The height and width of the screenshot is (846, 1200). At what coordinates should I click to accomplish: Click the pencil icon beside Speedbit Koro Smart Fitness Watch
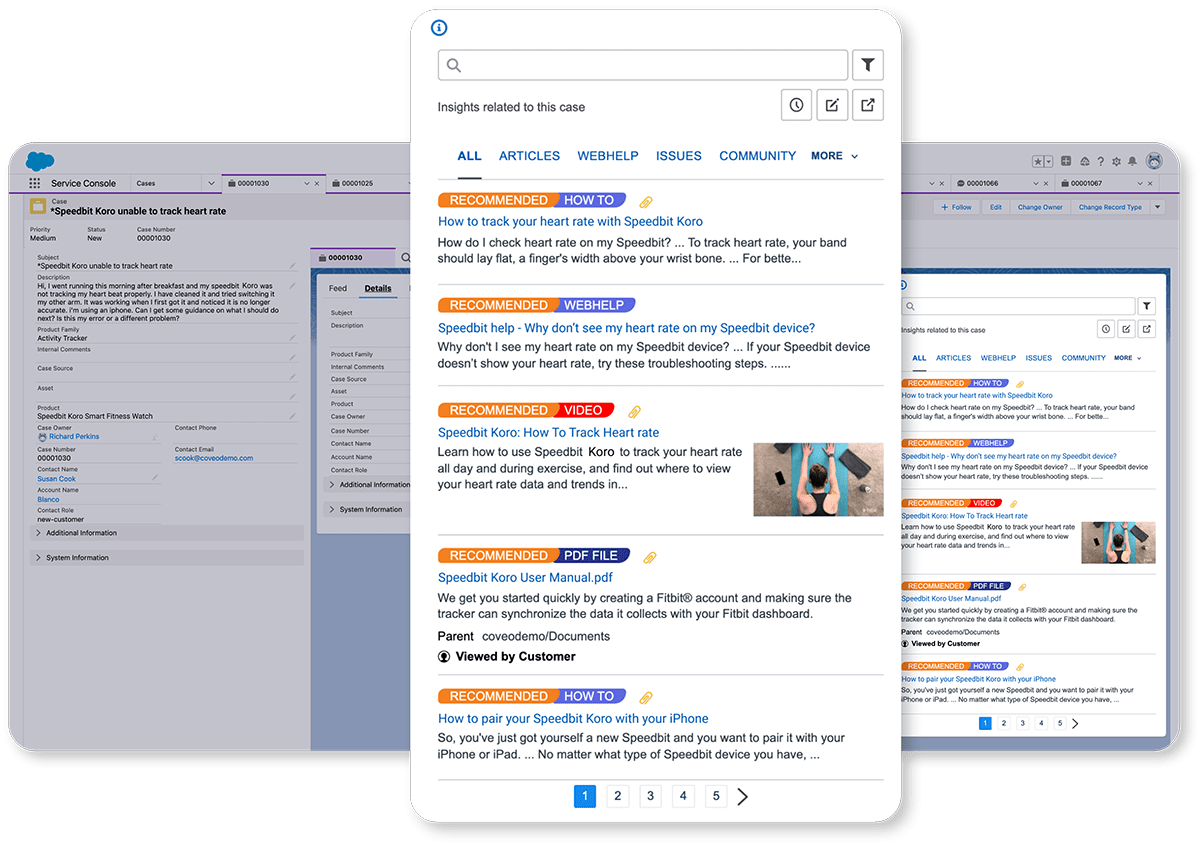pos(293,416)
